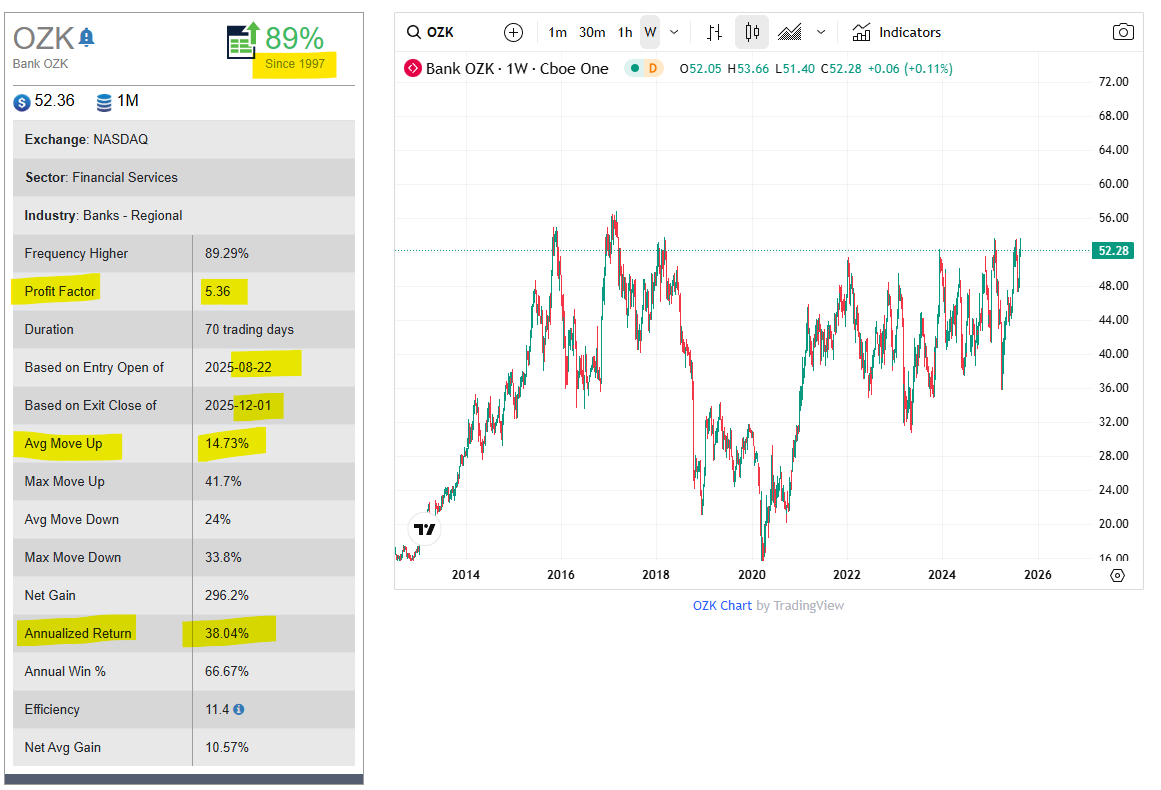Click the +0.06 (+0.11%) change value
Screen dimensions: 1161x790
click(910, 69)
